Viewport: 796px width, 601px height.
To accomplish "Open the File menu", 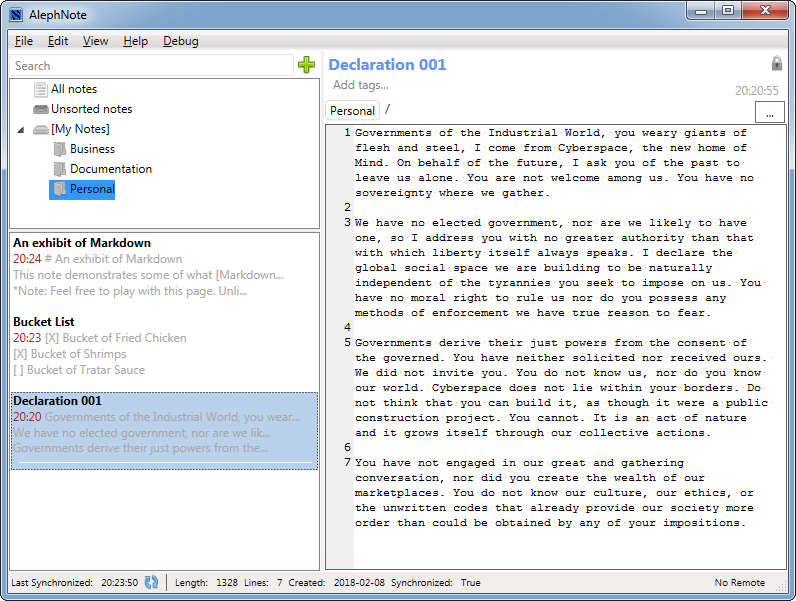I will tap(24, 41).
